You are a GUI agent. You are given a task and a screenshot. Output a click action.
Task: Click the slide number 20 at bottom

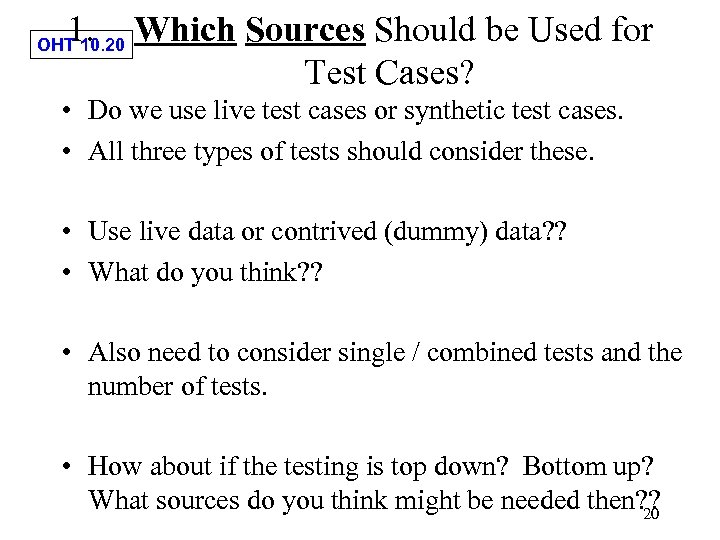651,514
